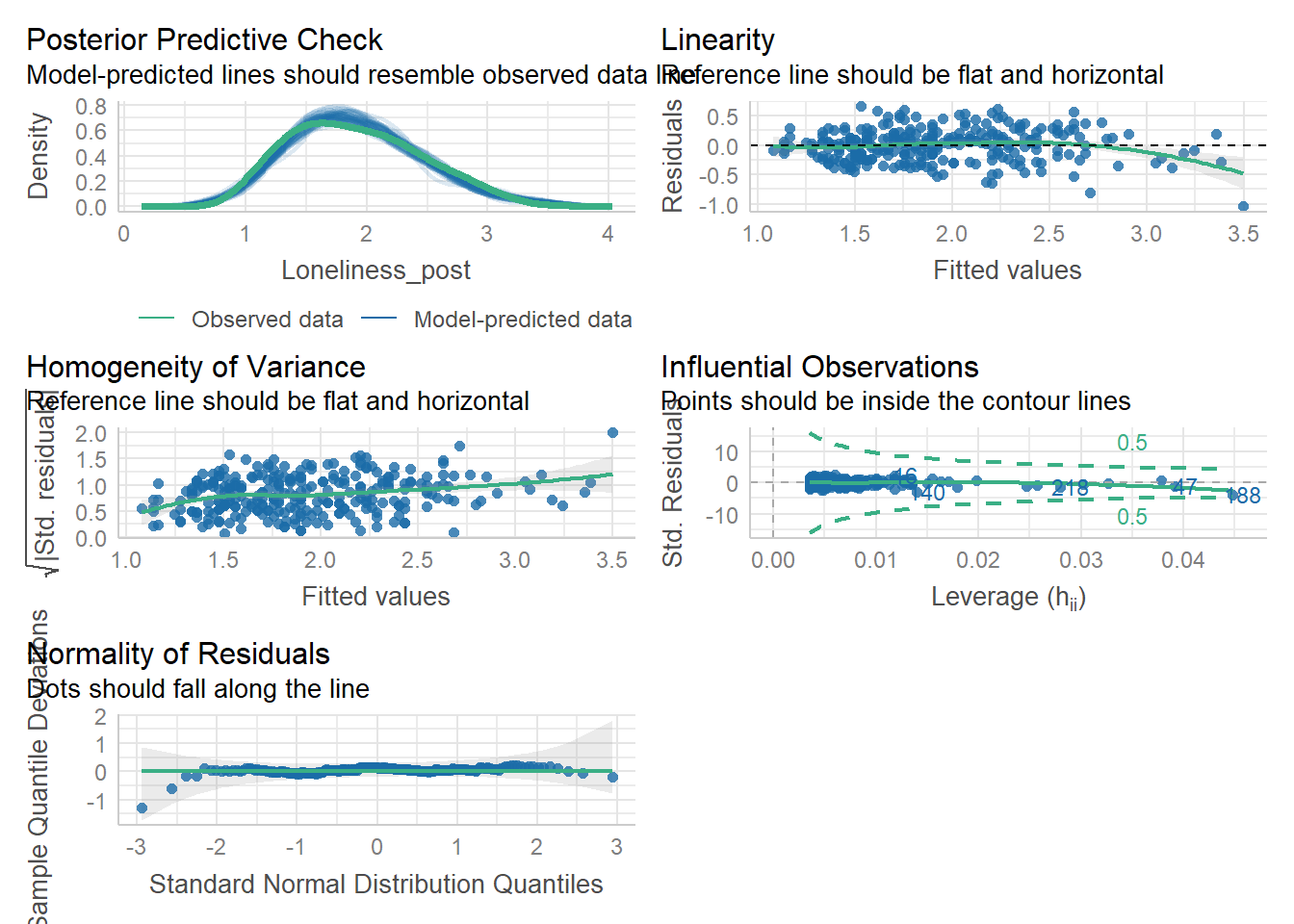Click the Influential Observations title
The image size is (1294, 924).
[819, 367]
